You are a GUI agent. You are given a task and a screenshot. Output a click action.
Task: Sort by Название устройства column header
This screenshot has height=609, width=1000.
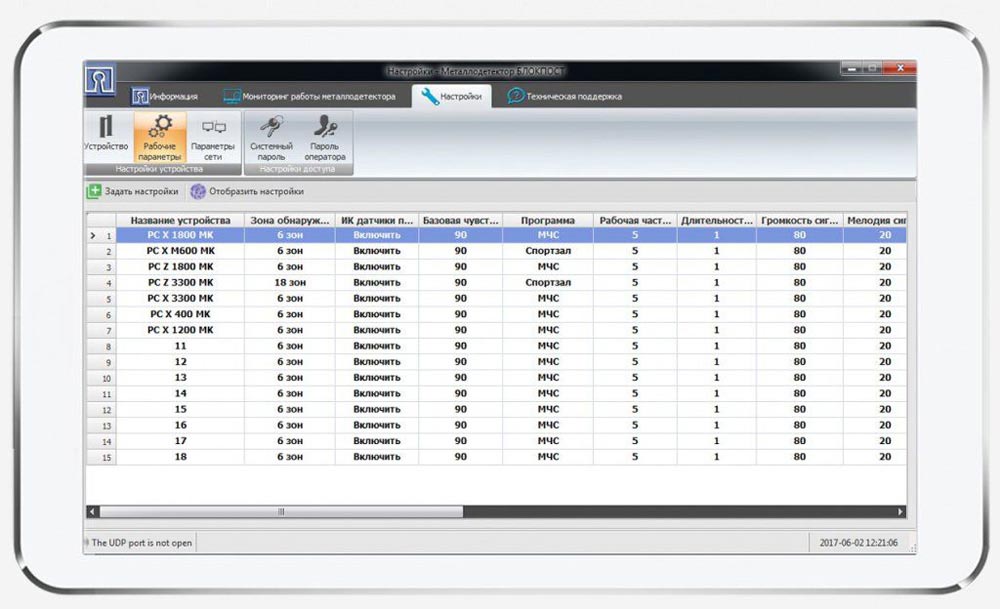tap(180, 220)
